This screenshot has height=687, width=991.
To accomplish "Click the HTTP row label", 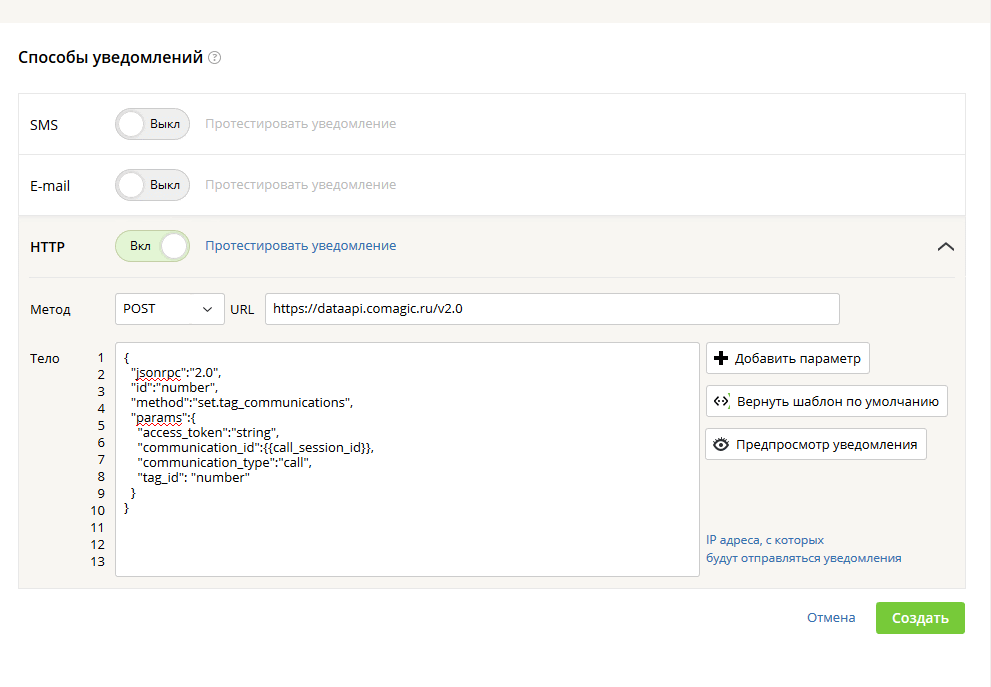I will [x=47, y=247].
